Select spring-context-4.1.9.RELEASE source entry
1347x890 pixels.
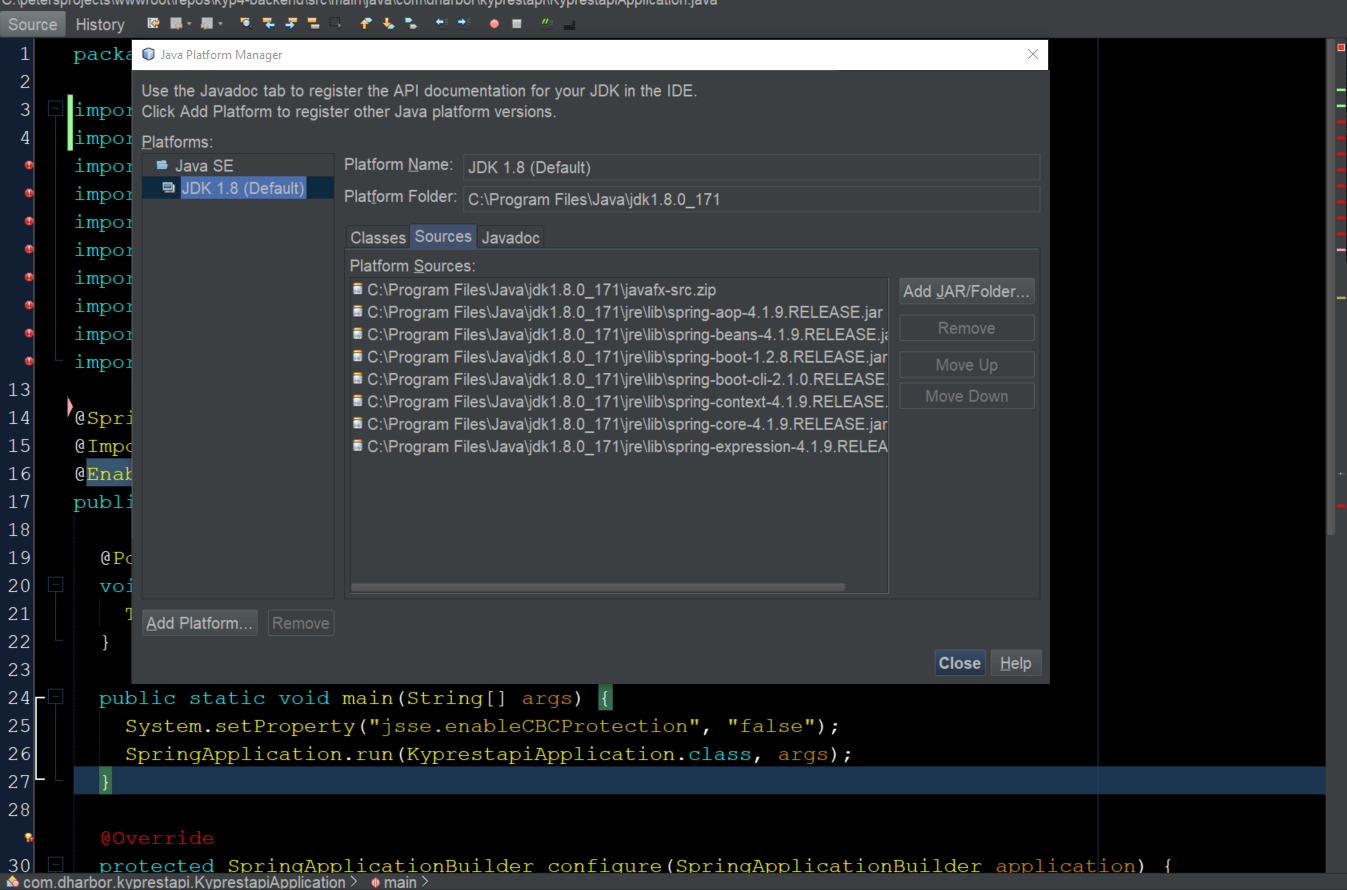pos(618,402)
